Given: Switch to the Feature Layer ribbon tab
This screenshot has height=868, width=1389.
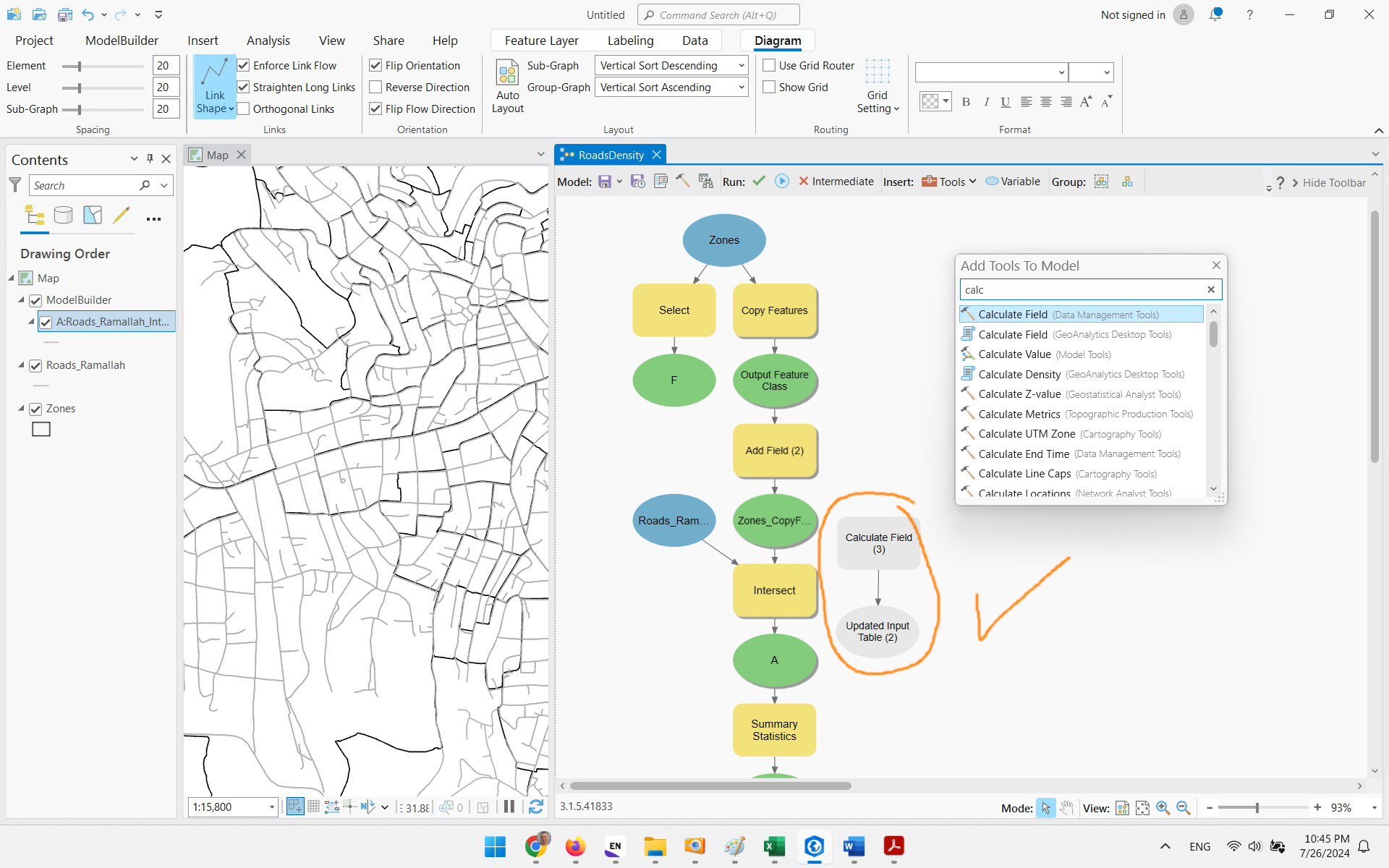Looking at the screenshot, I should tap(541, 41).
